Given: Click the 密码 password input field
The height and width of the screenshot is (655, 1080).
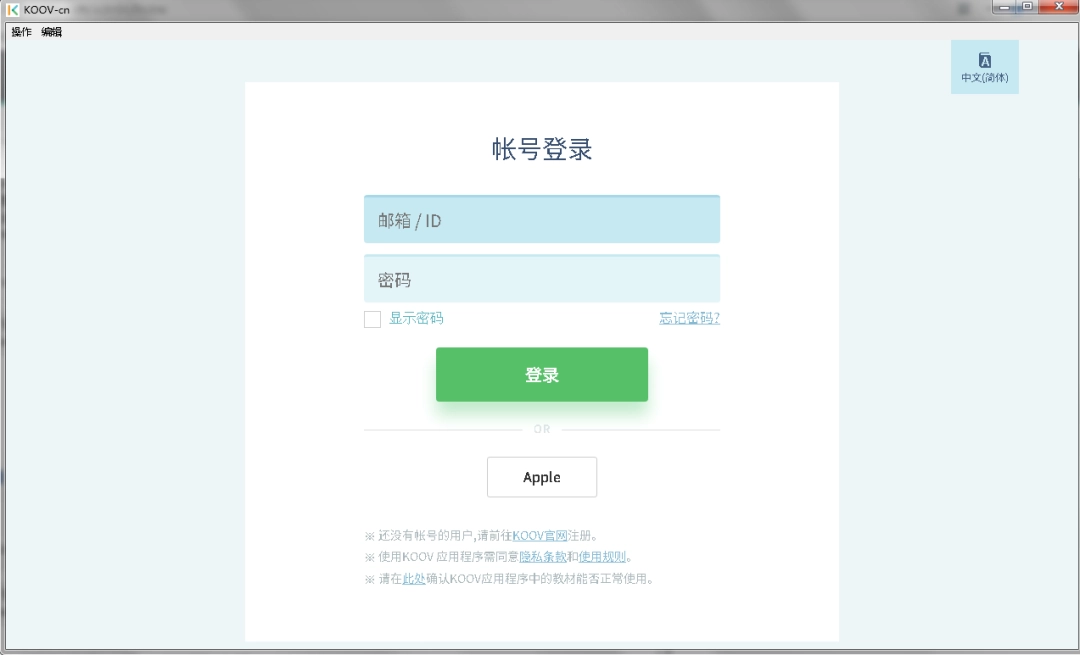Looking at the screenshot, I should click(x=542, y=278).
